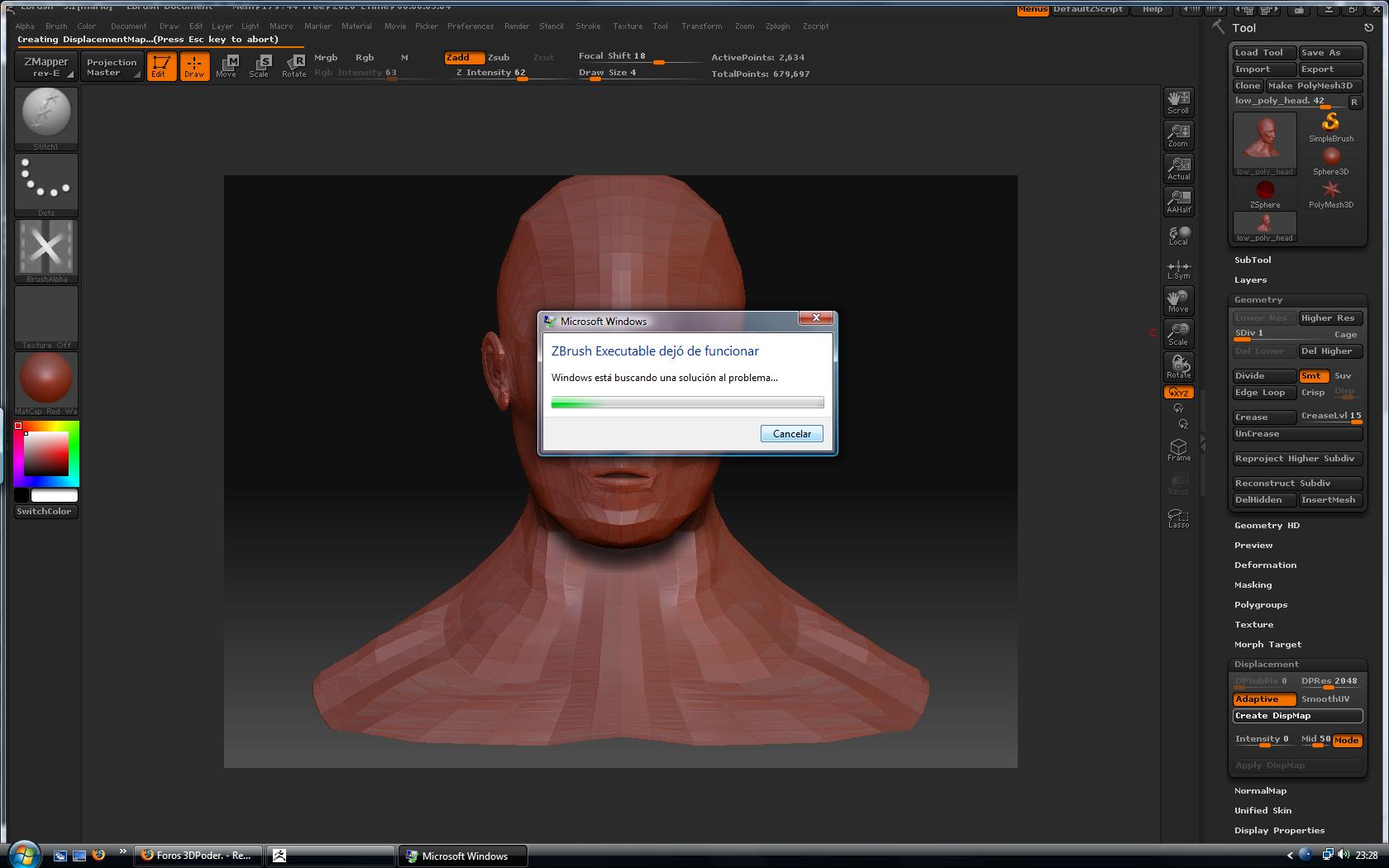
Task: Click the Make PolyMesh3D button
Action: 1314,86
